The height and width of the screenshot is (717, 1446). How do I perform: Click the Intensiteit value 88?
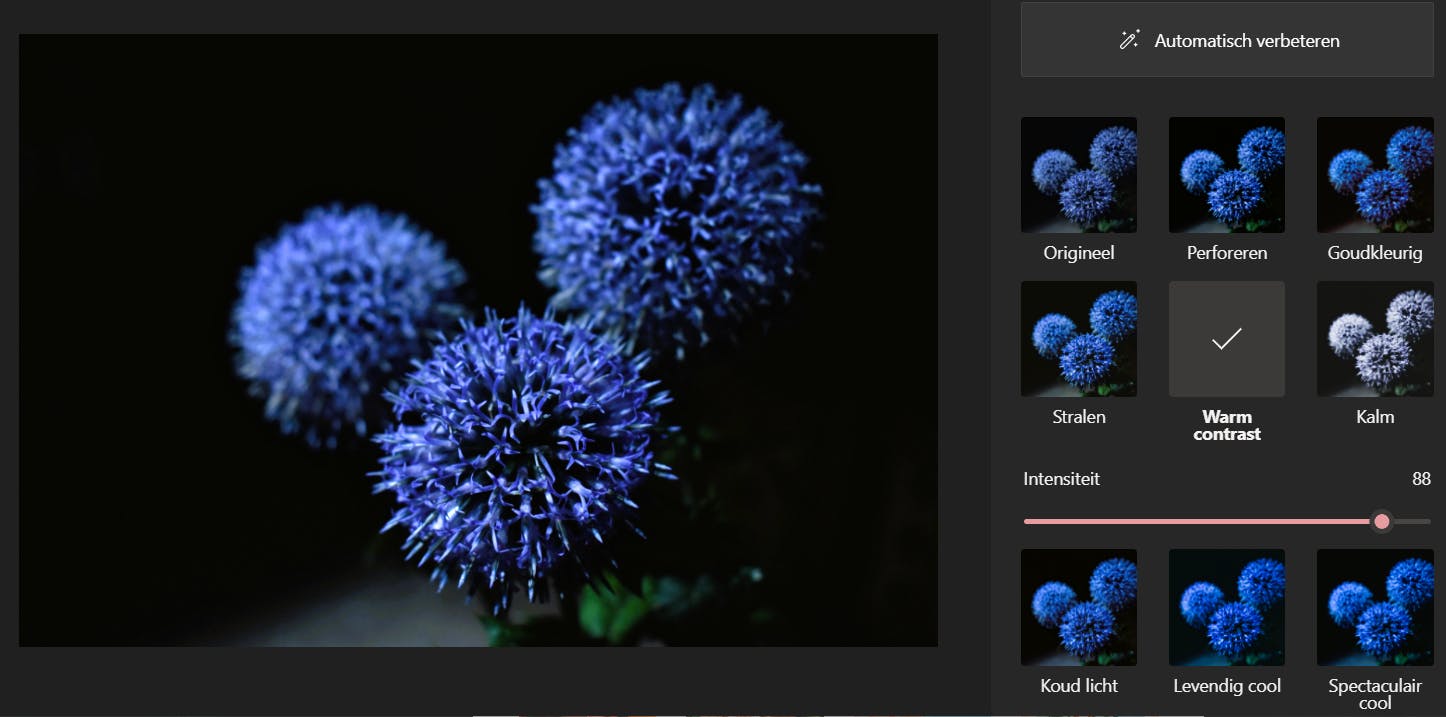click(x=1421, y=479)
